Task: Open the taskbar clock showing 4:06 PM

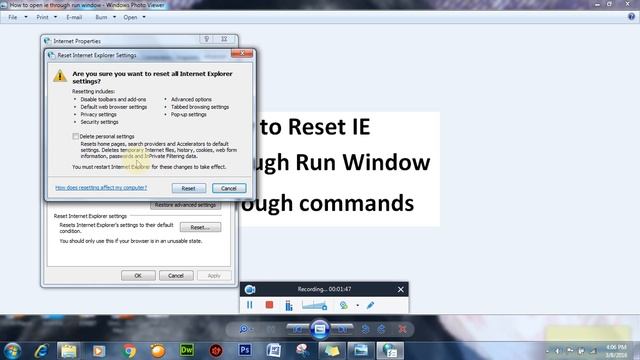Action: click(616, 351)
